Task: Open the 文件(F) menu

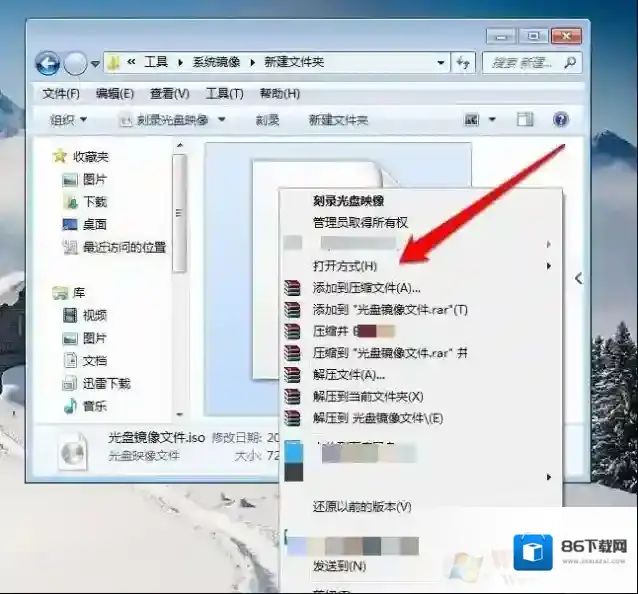Action: pos(61,94)
